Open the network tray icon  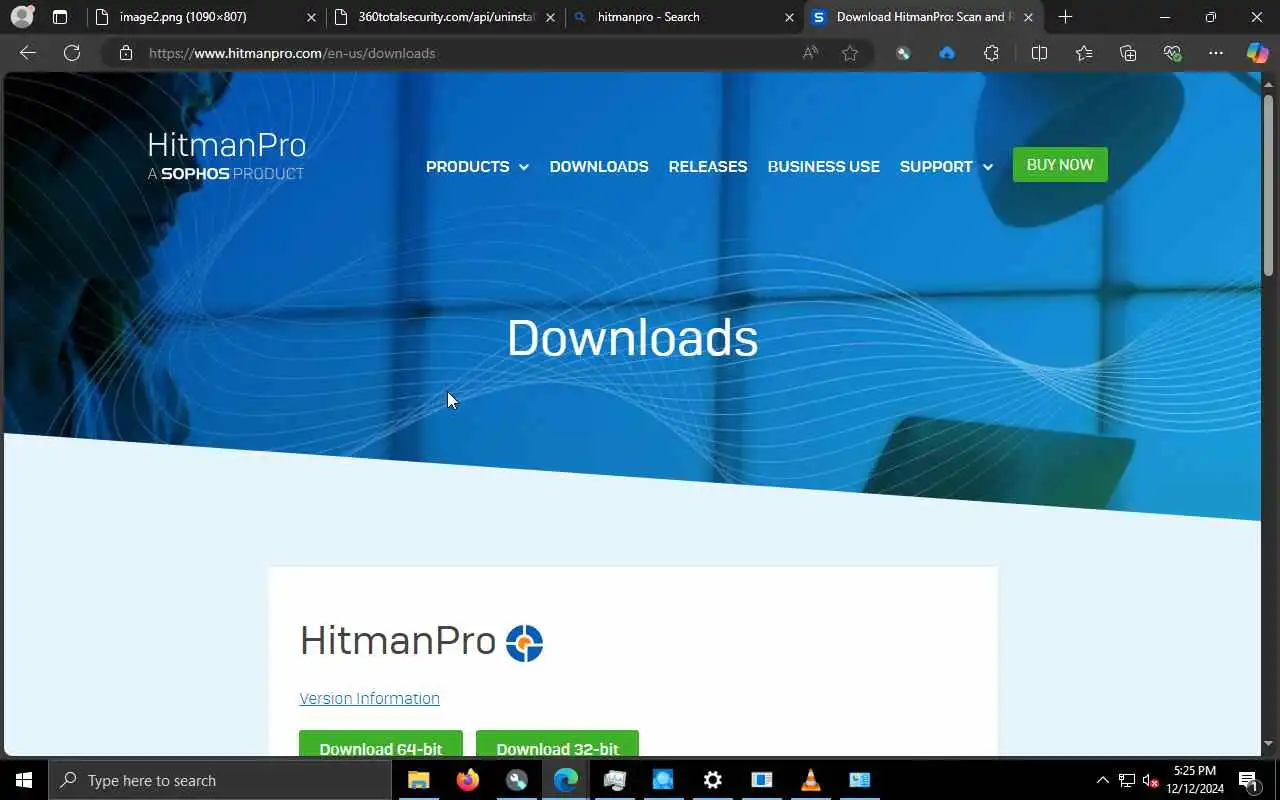pyautogui.click(x=1127, y=780)
